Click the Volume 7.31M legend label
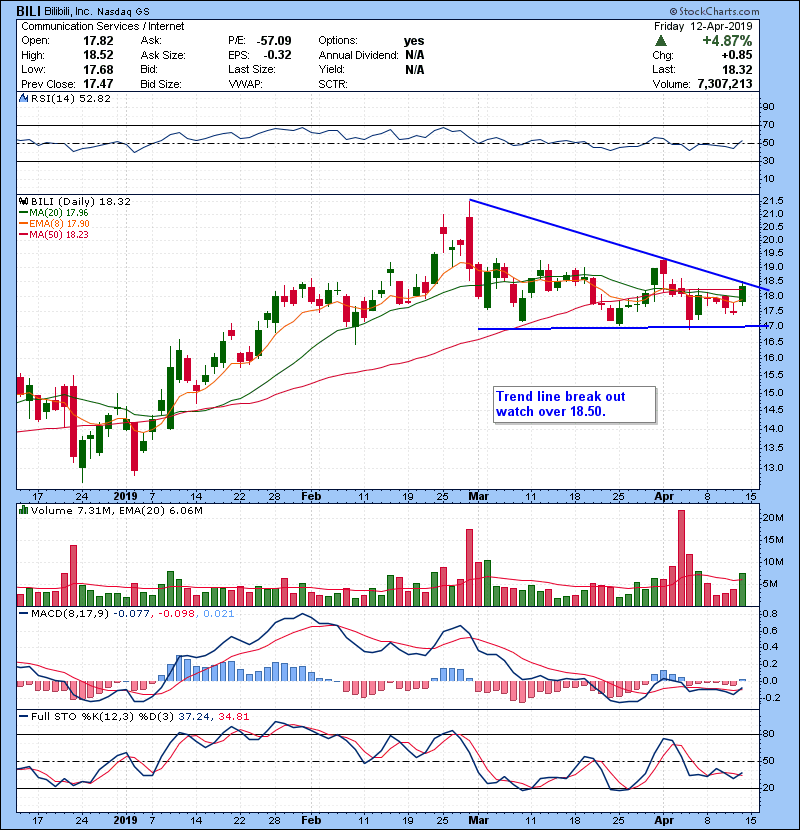 [x=73, y=511]
